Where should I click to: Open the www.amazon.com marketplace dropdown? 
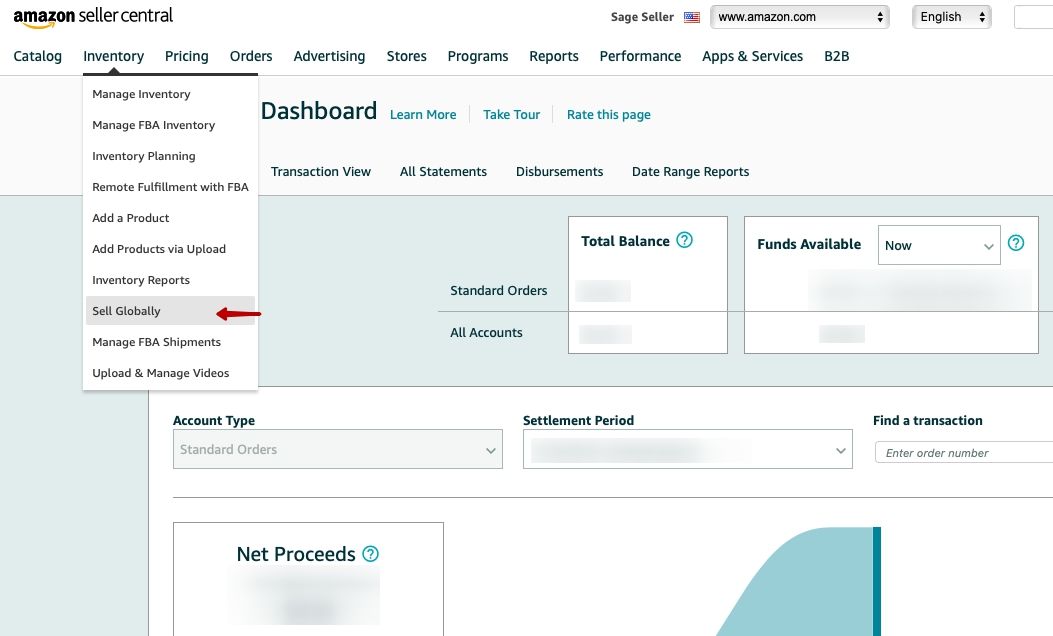800,17
